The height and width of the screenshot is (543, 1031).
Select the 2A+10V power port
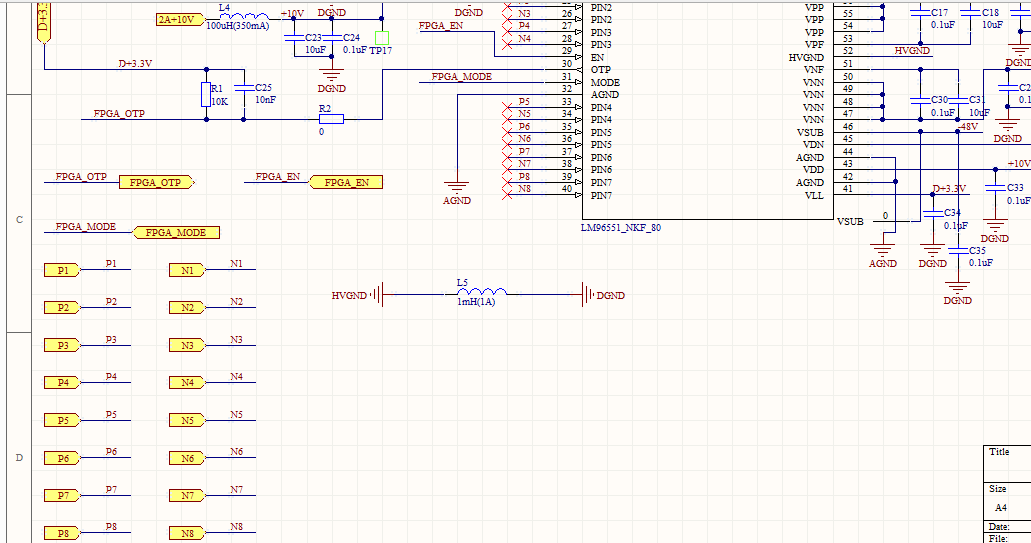(178, 19)
